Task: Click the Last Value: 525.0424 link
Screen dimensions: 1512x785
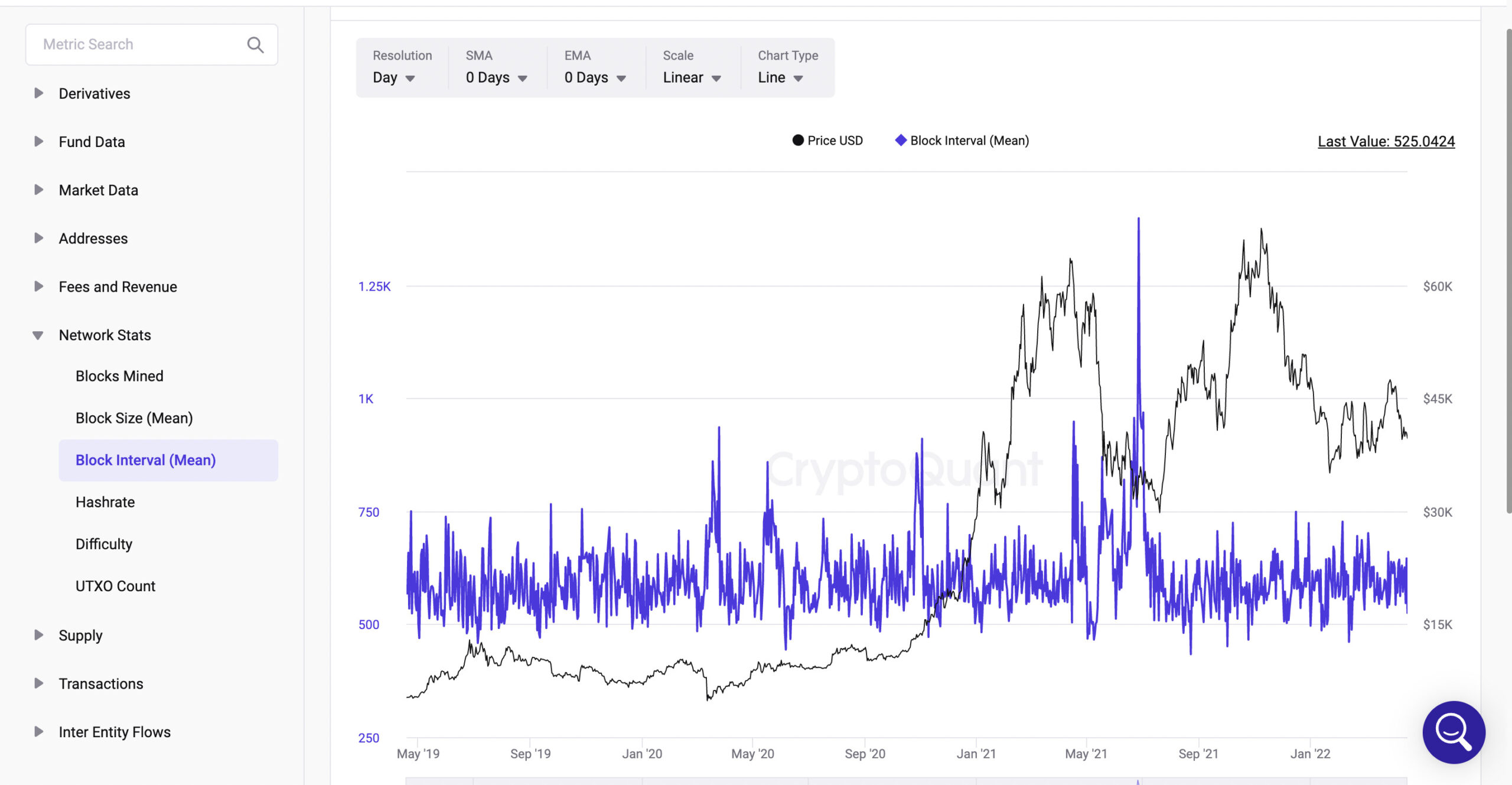Action: coord(1386,142)
